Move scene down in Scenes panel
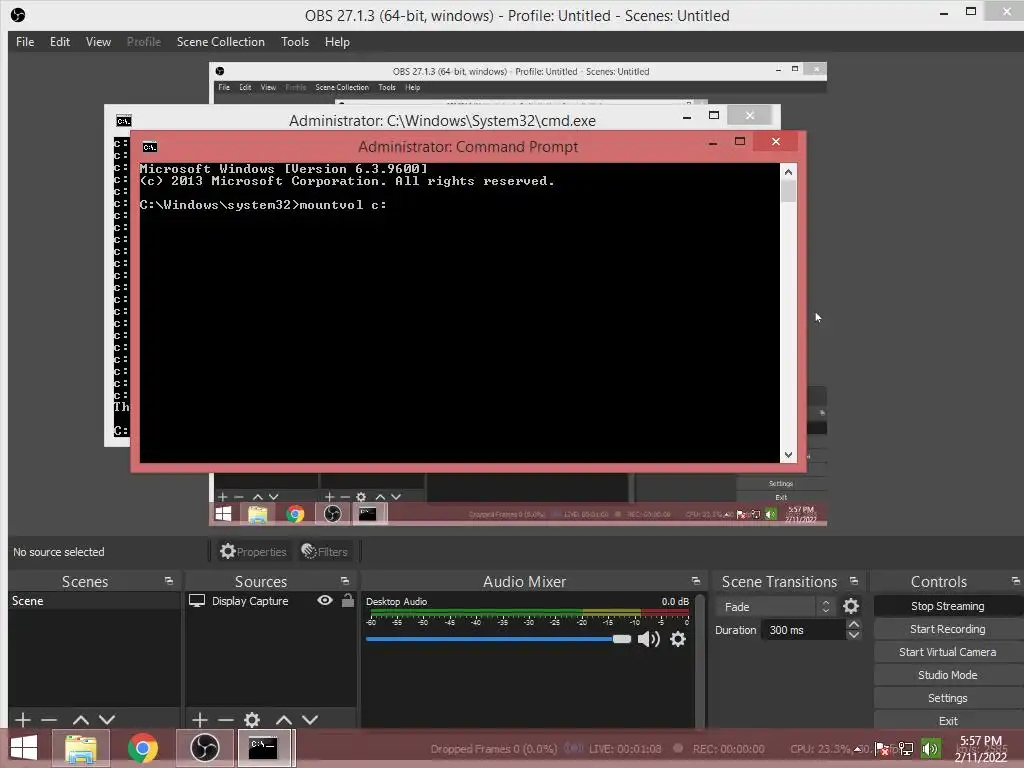The height and width of the screenshot is (768, 1024). point(107,720)
